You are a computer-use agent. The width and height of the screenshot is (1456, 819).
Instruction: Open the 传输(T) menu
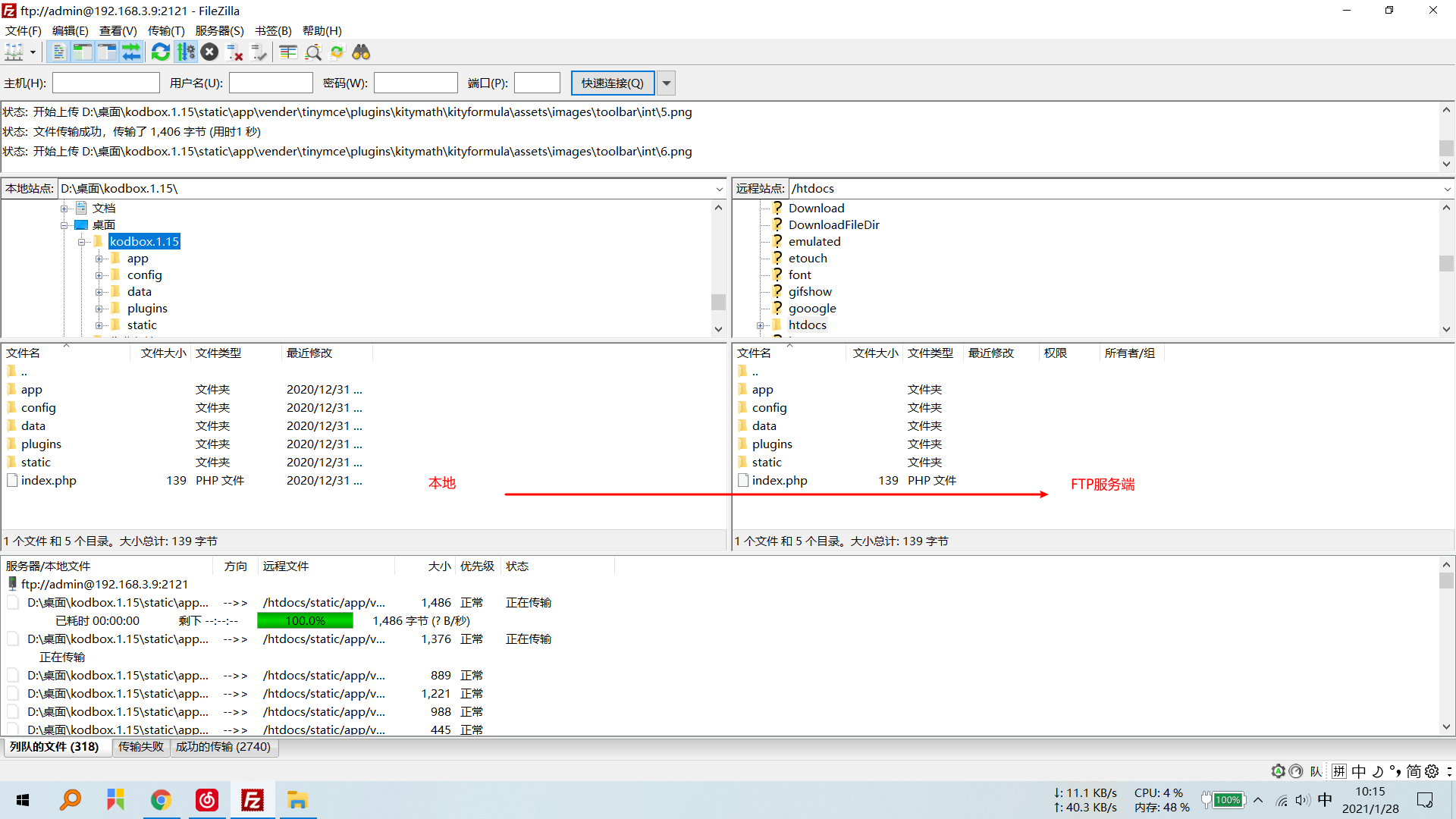[166, 31]
